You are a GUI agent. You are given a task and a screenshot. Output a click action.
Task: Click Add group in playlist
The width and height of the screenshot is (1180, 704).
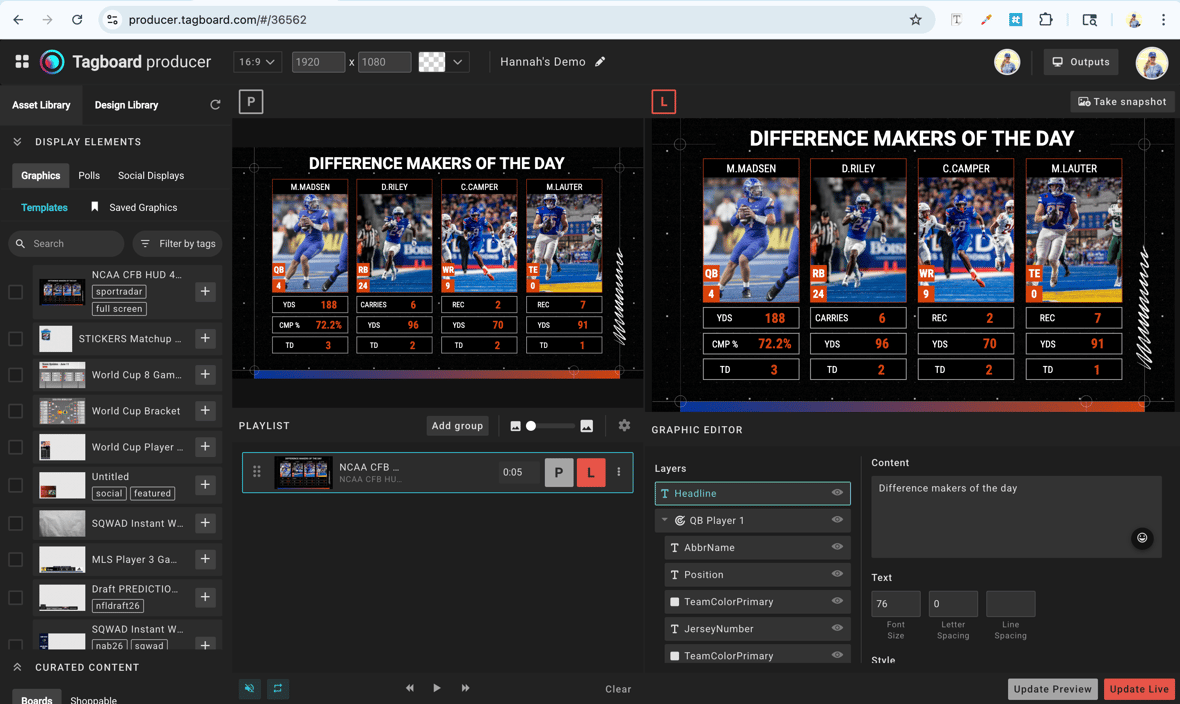[457, 425]
